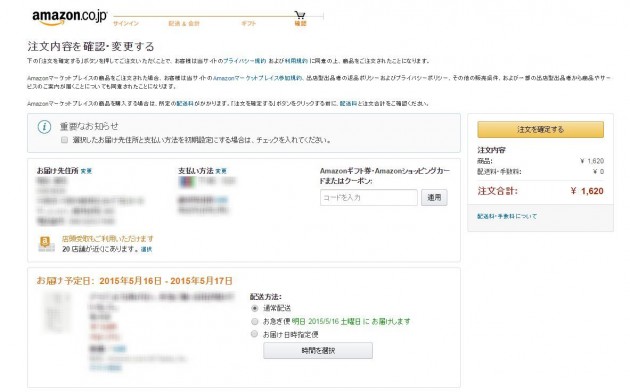Click the サインイン progress step
This screenshot has width=630, height=392.
[x=126, y=23]
